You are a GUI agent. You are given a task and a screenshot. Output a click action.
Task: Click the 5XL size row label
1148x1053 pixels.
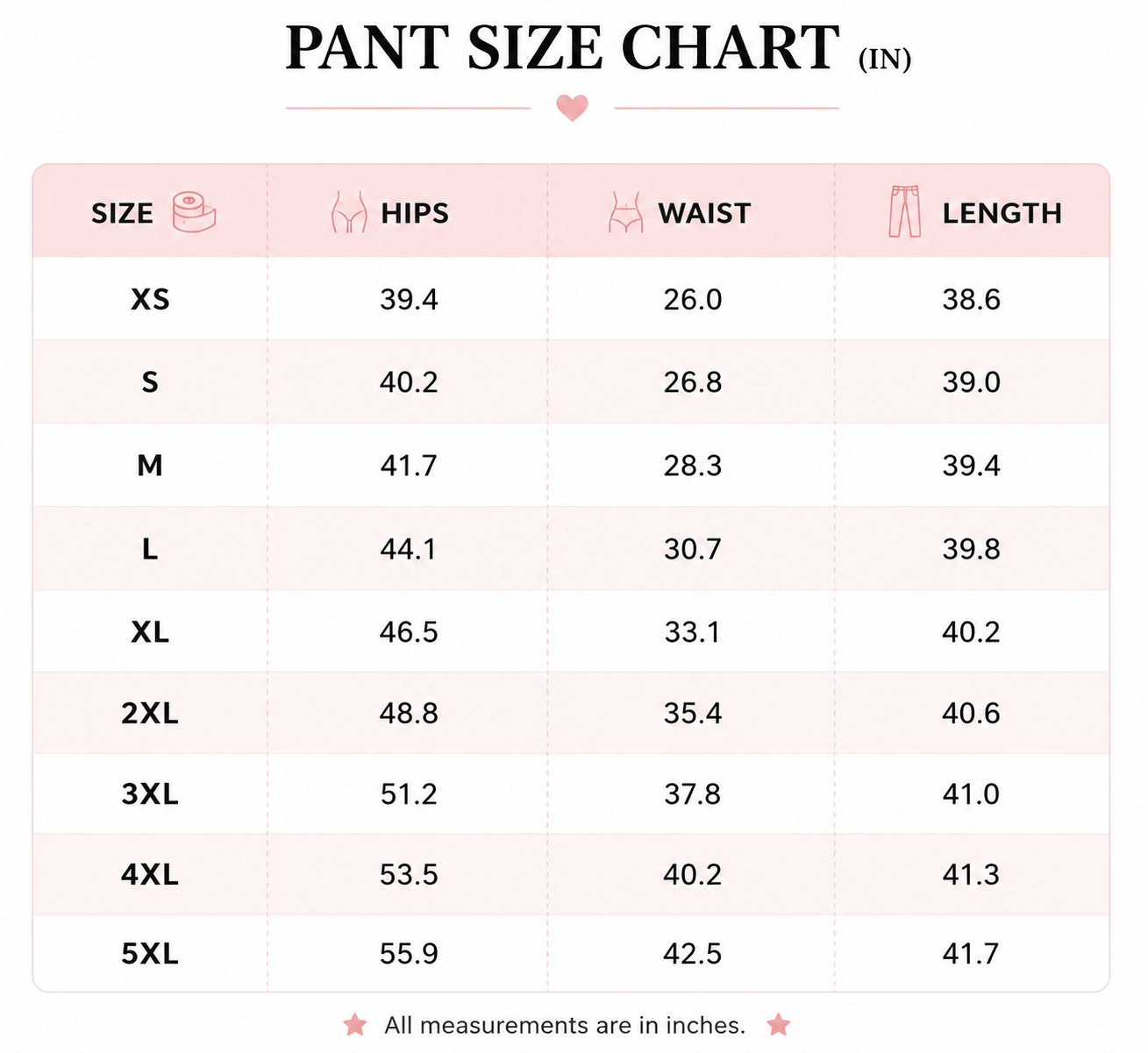click(150, 953)
